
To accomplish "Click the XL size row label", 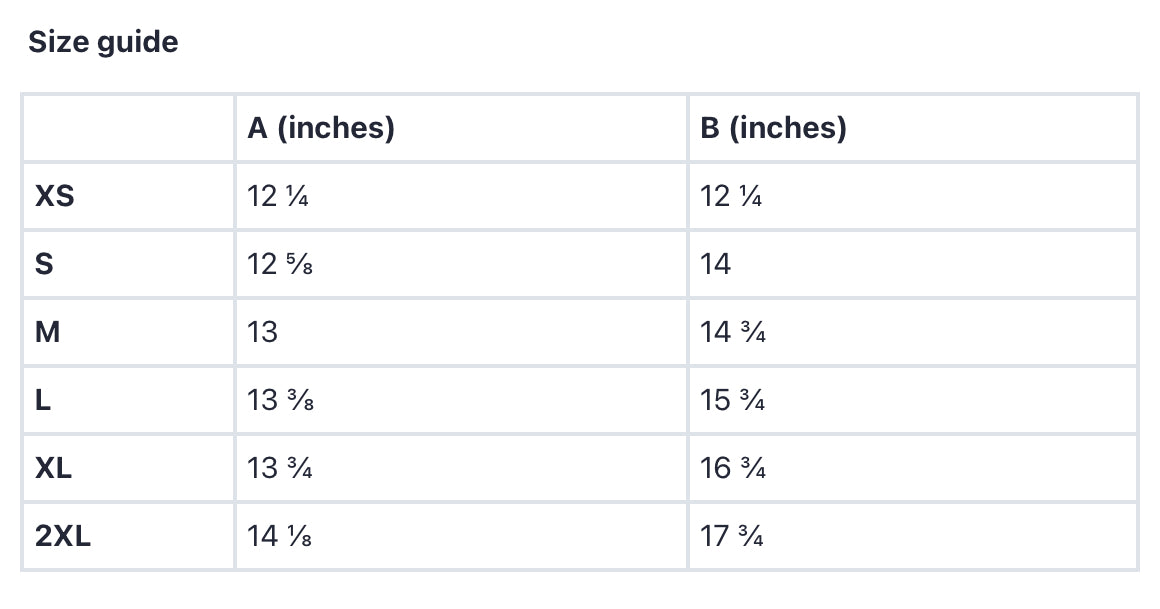I will (x=53, y=468).
